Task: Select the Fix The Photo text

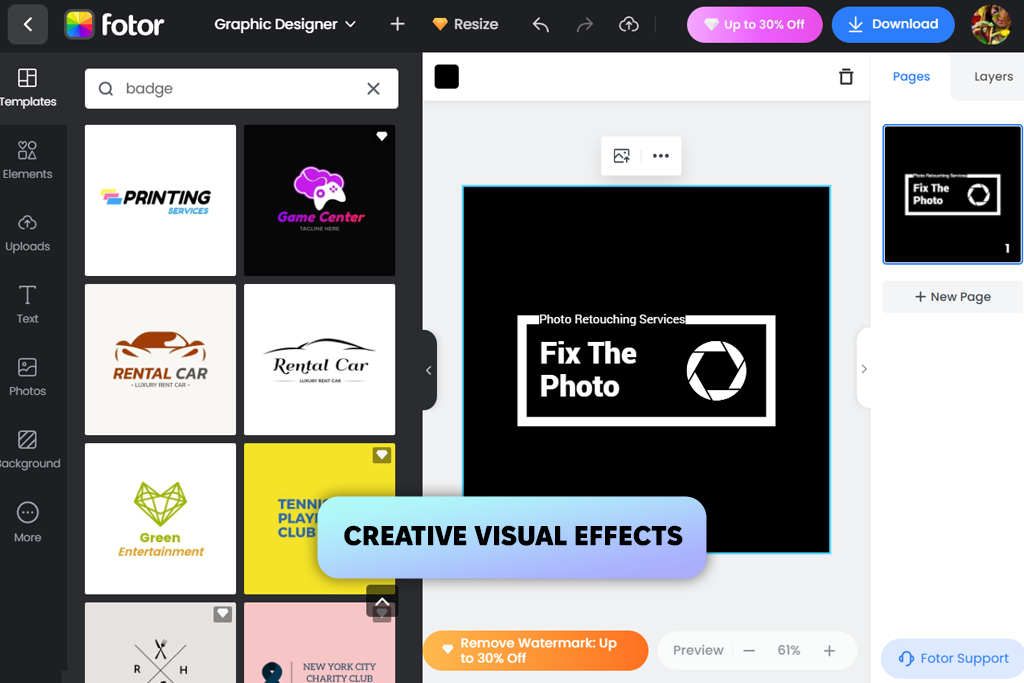Action: click(x=588, y=370)
